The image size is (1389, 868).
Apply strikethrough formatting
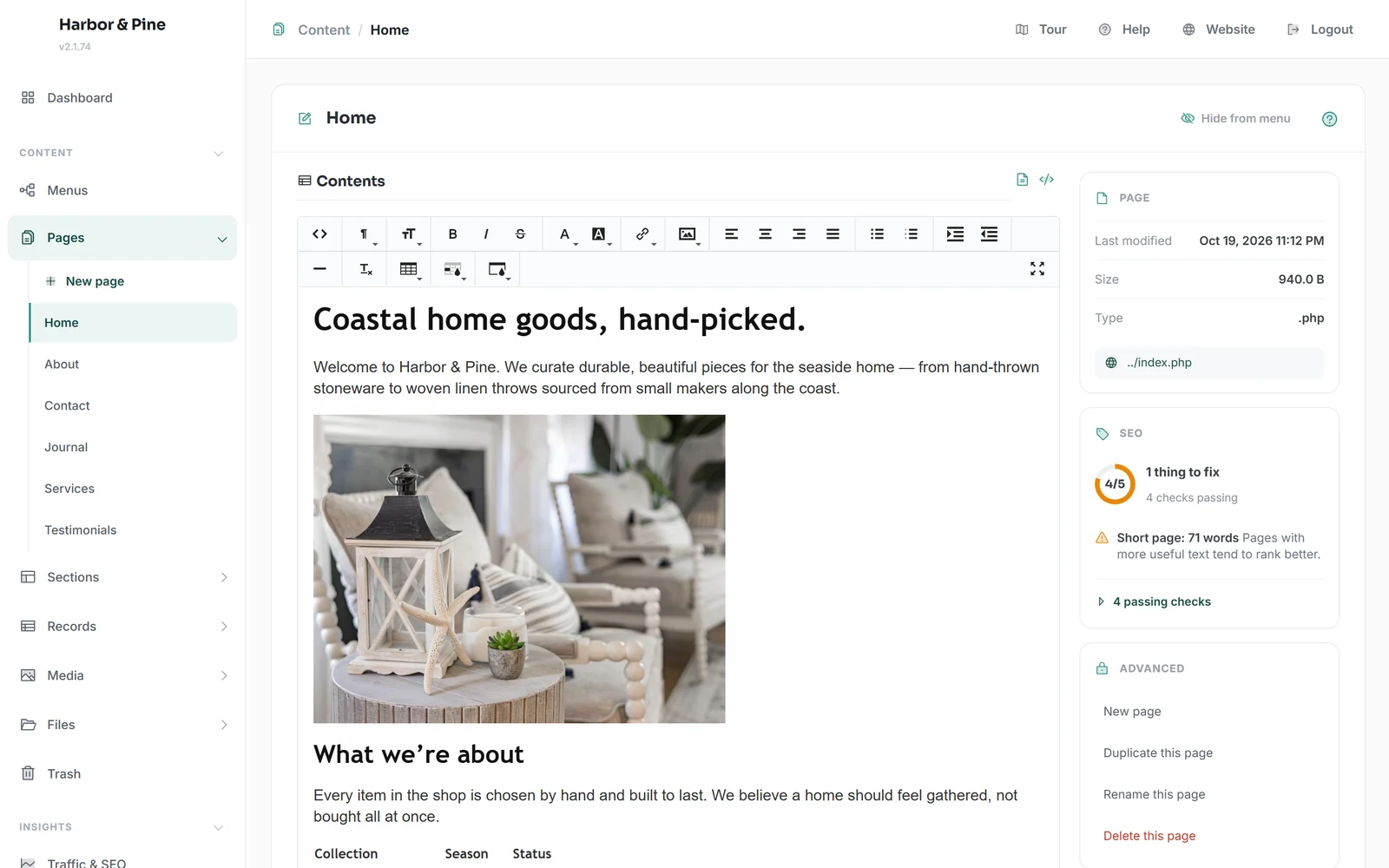click(x=520, y=233)
